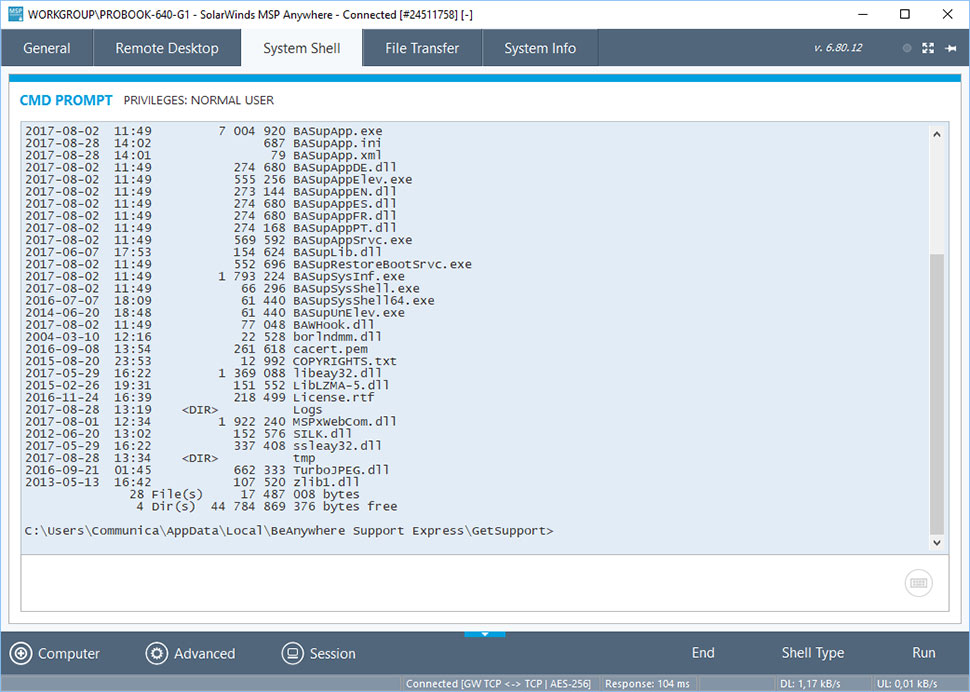Click the tmp directory line
Image resolution: width=970 pixels, height=692 pixels.
[x=170, y=458]
